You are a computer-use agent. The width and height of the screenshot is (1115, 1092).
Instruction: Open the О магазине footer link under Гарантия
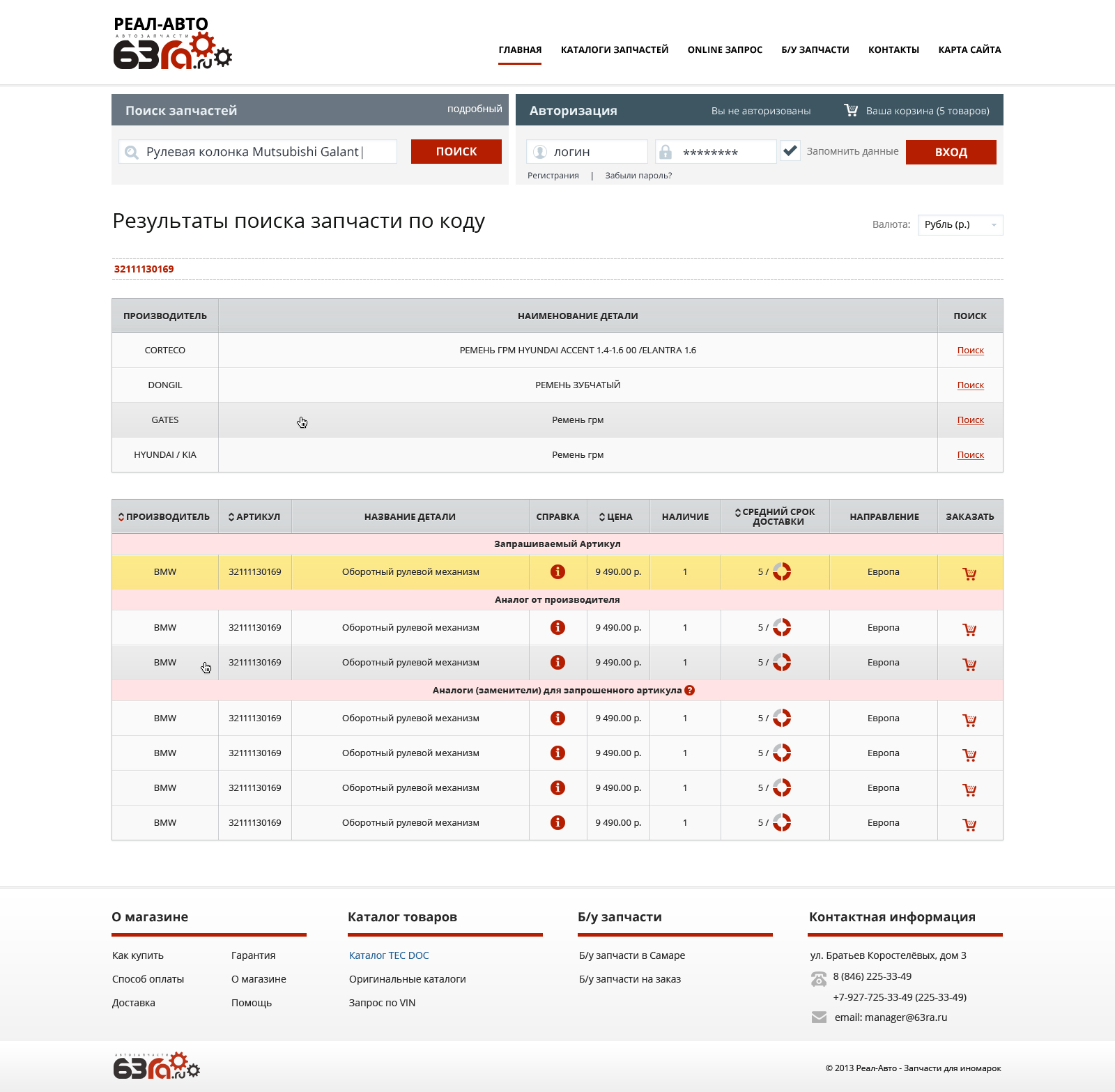pos(259,979)
